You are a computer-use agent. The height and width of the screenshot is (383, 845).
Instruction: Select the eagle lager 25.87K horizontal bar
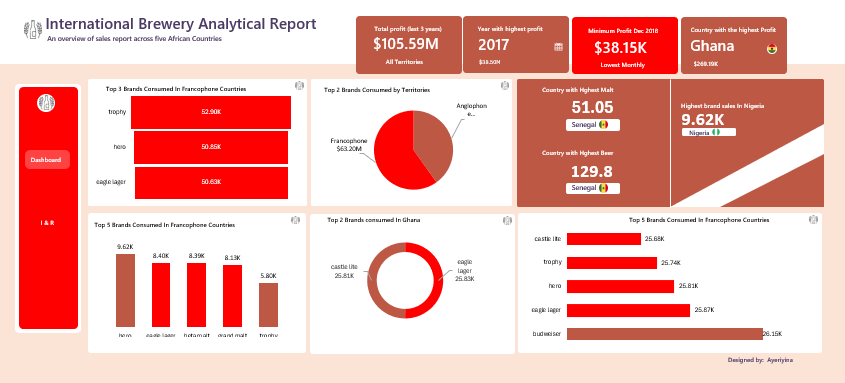point(628,310)
